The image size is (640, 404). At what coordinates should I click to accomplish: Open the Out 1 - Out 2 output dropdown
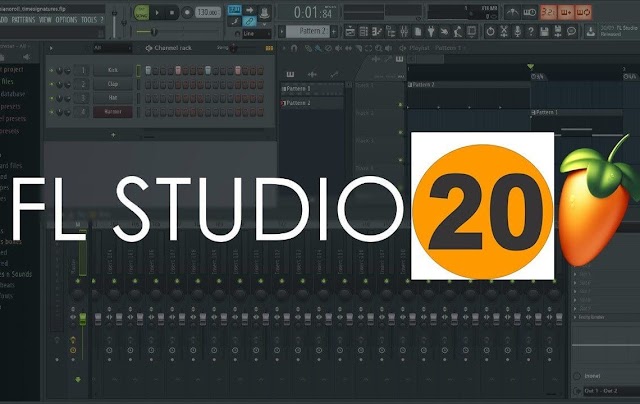(x=611, y=391)
